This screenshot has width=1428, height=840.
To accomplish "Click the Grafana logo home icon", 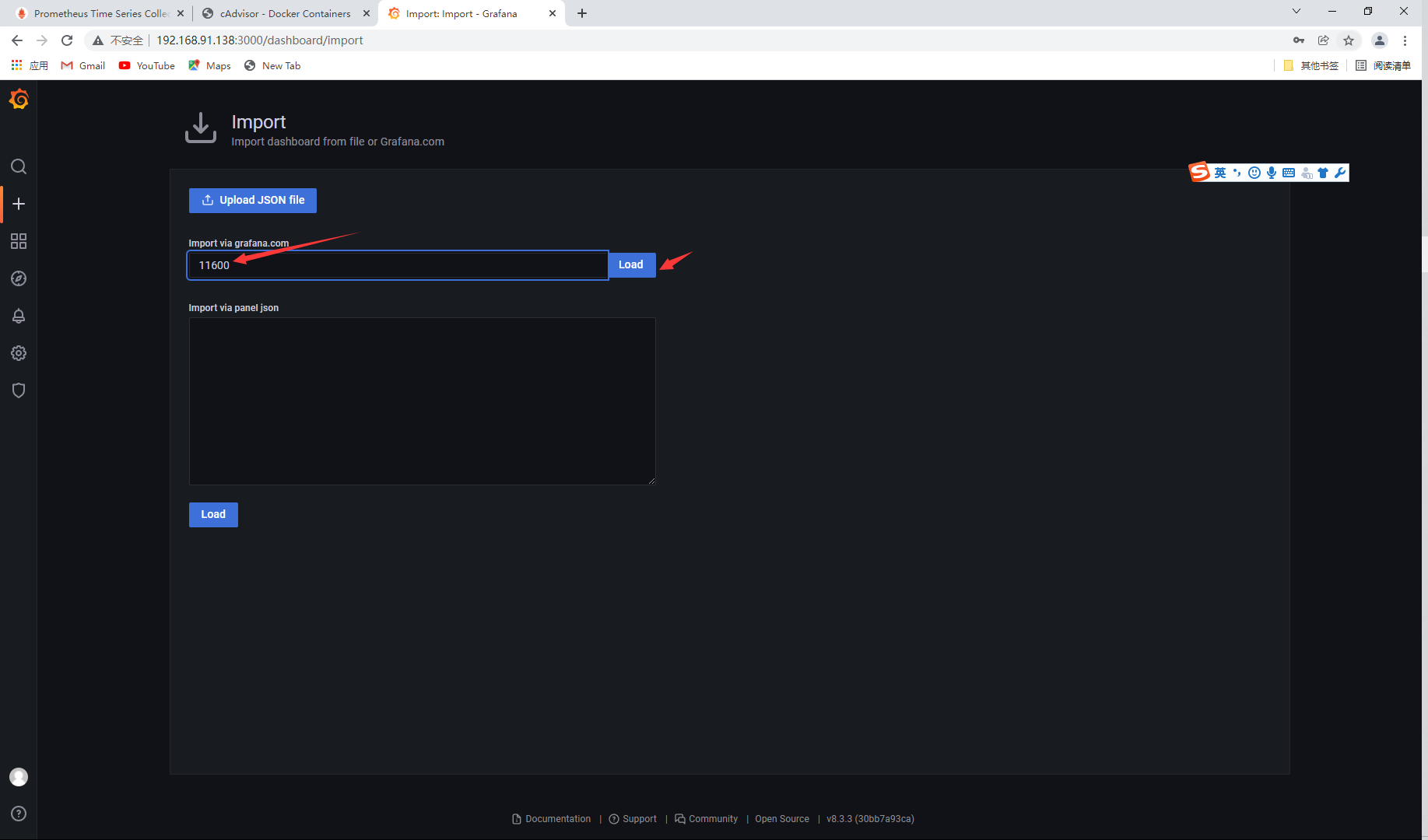I will pos(19,100).
